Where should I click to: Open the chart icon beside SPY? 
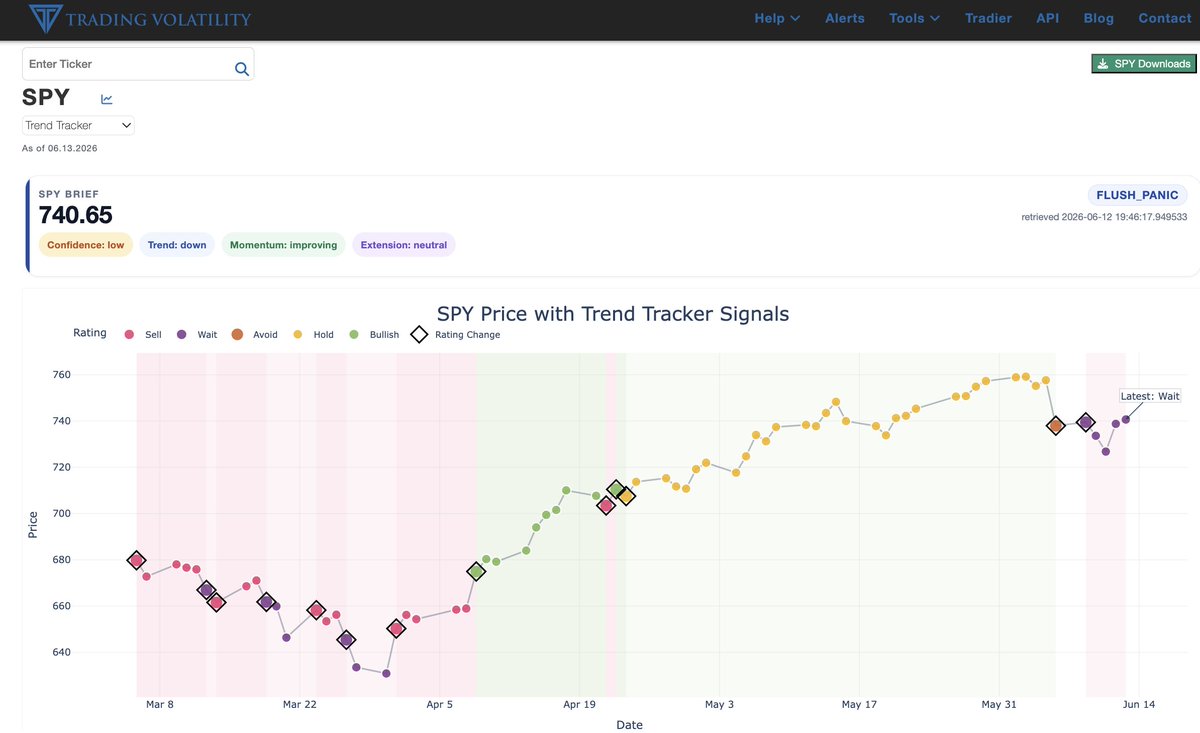click(x=107, y=99)
